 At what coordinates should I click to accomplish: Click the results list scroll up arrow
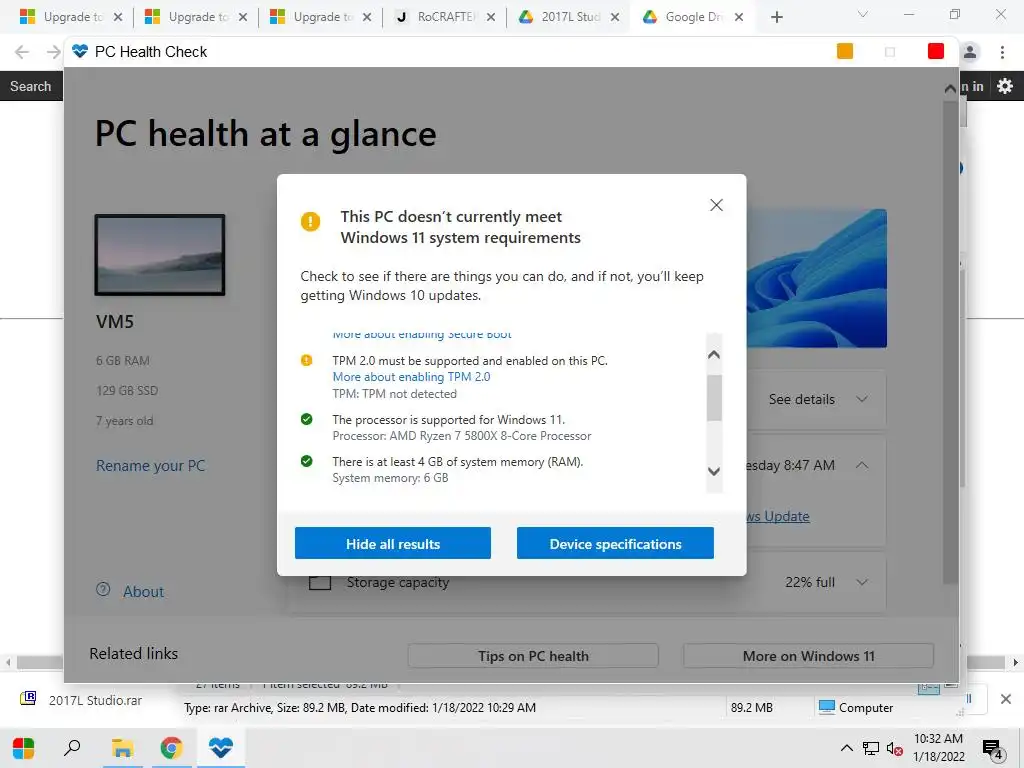point(714,355)
